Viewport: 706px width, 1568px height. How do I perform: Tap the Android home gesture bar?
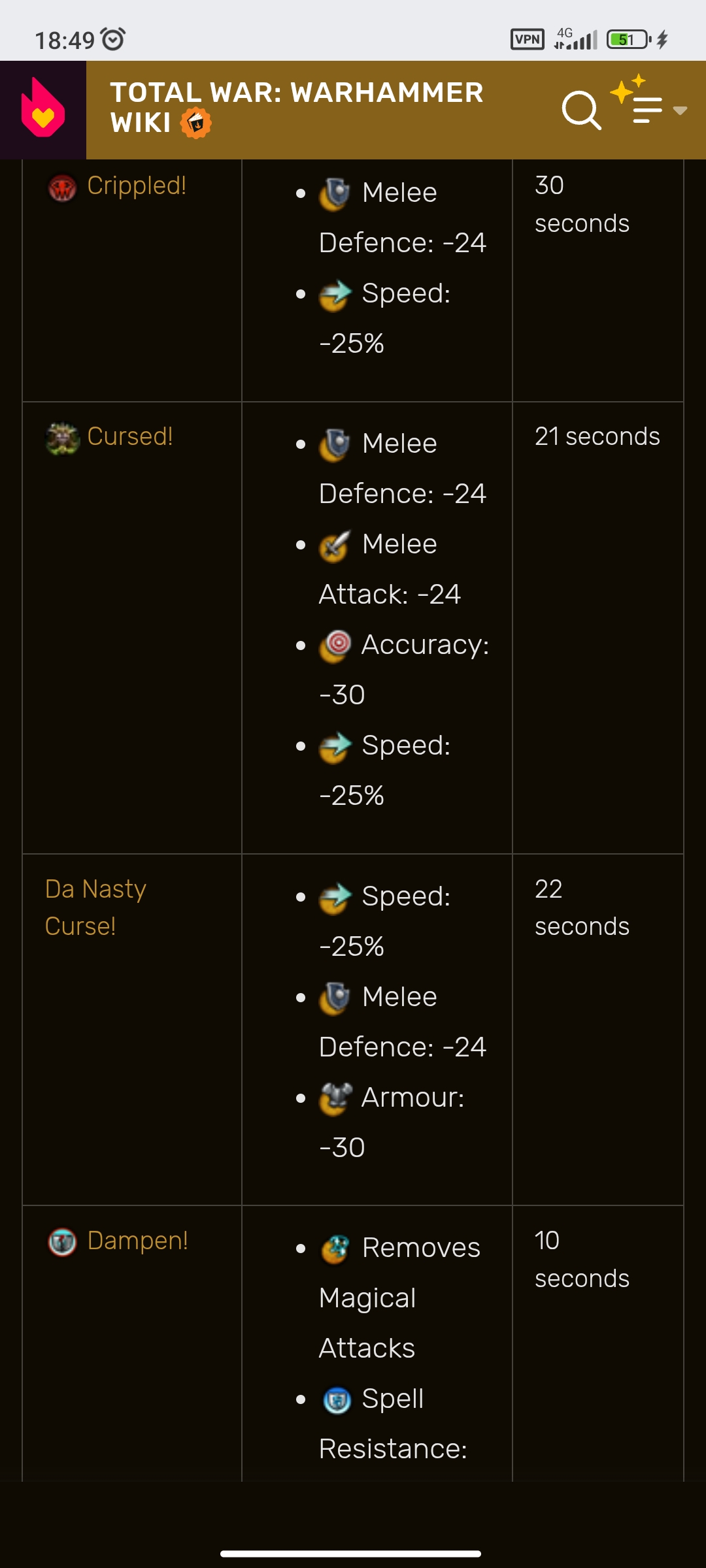click(351, 1554)
